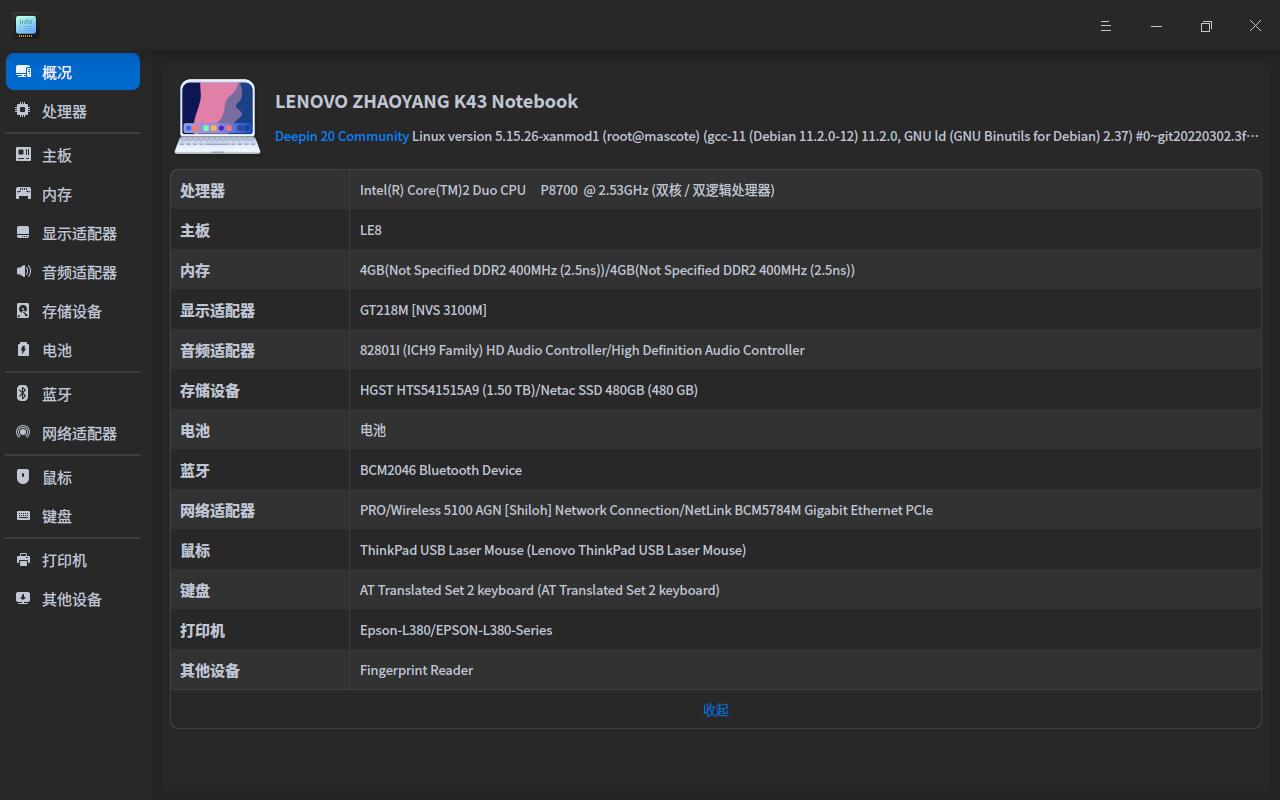The height and width of the screenshot is (800, 1280).
Task: Click the 键盘 label in the overview table
Action: (x=195, y=590)
